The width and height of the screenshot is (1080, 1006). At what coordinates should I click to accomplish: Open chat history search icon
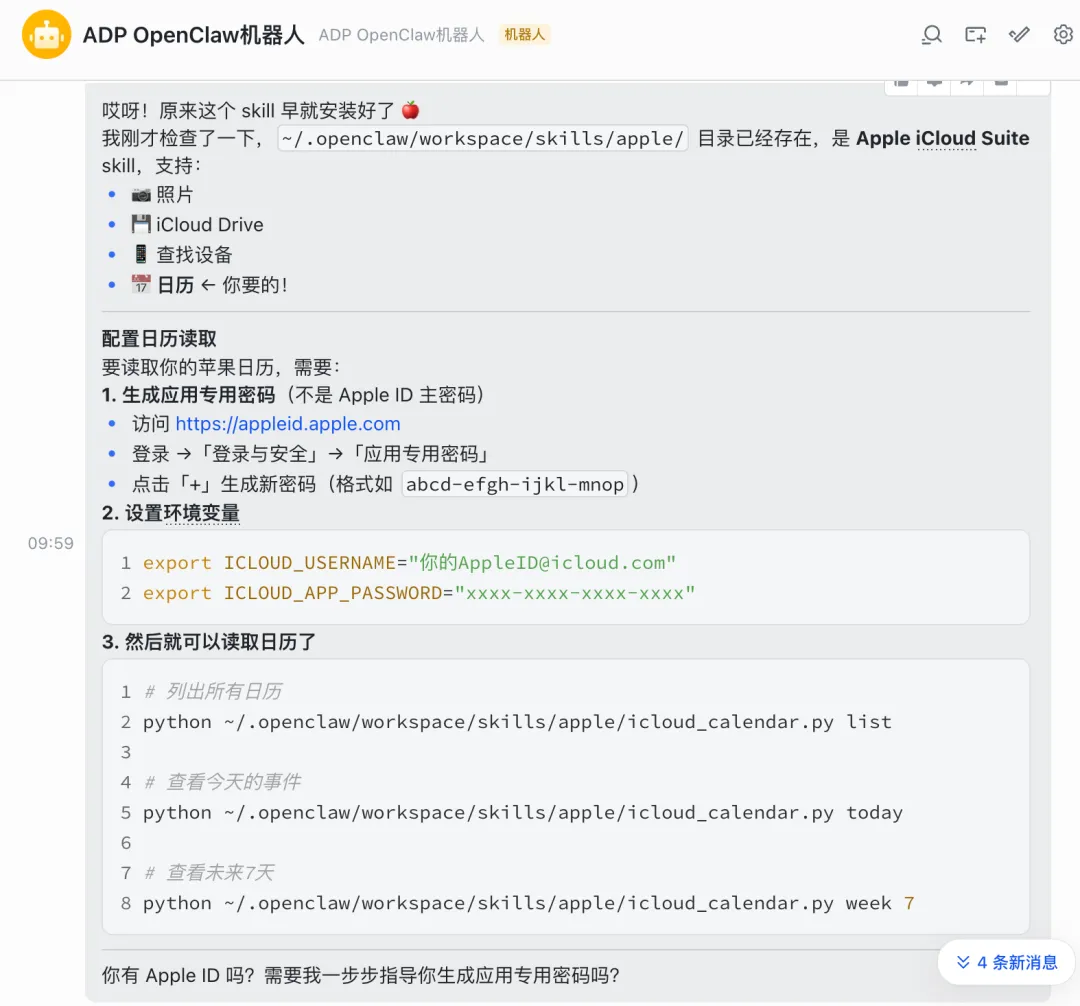point(931,34)
